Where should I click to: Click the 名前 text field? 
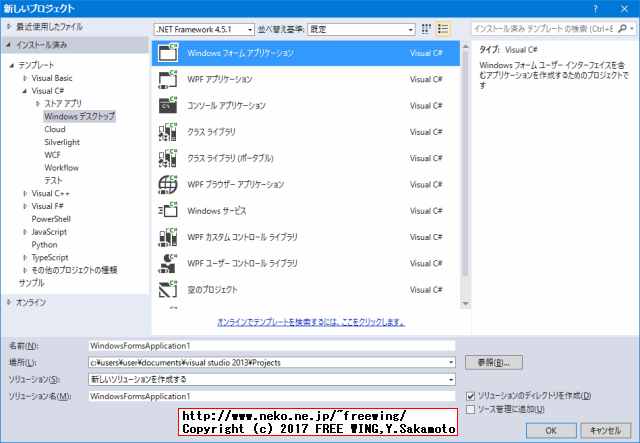tap(271, 346)
